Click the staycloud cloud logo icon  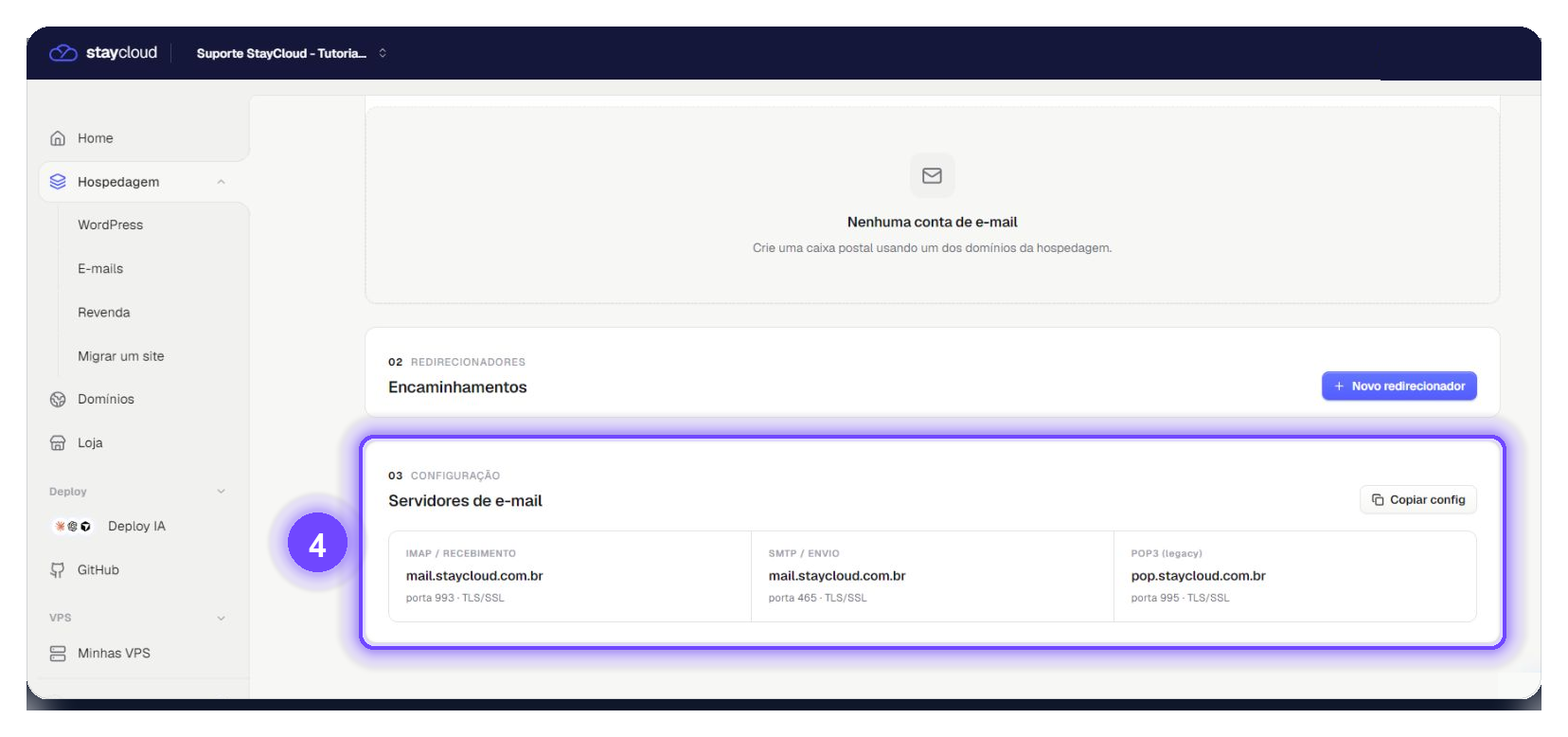(63, 53)
